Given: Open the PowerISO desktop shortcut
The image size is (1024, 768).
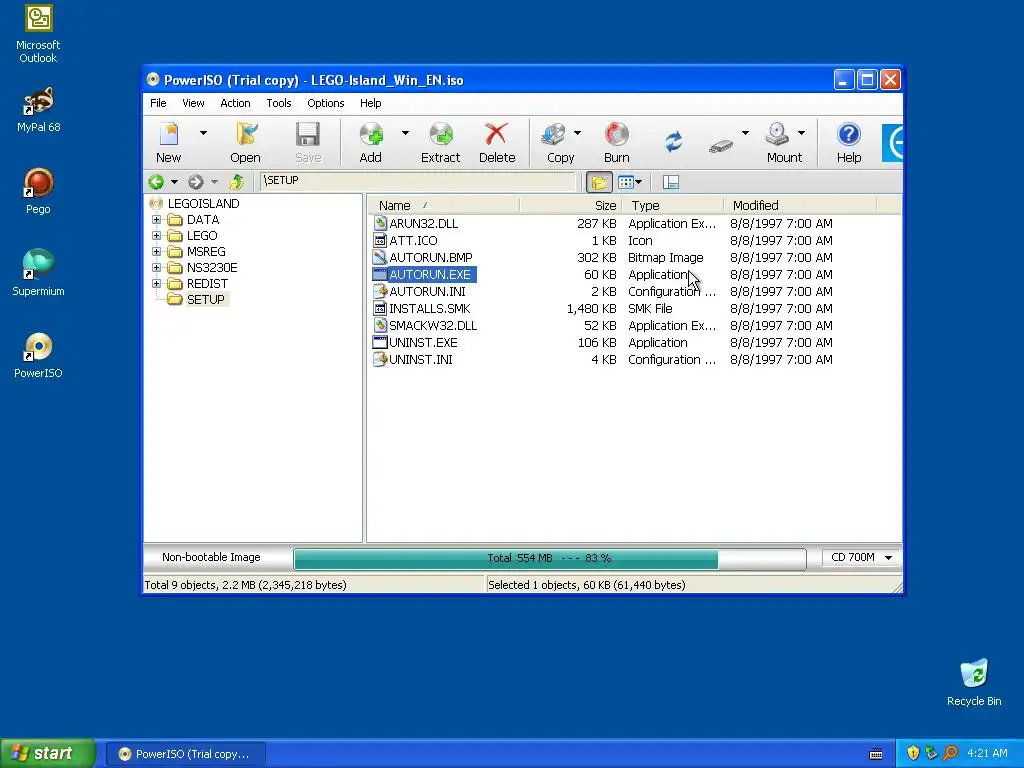Looking at the screenshot, I should pos(38,356).
